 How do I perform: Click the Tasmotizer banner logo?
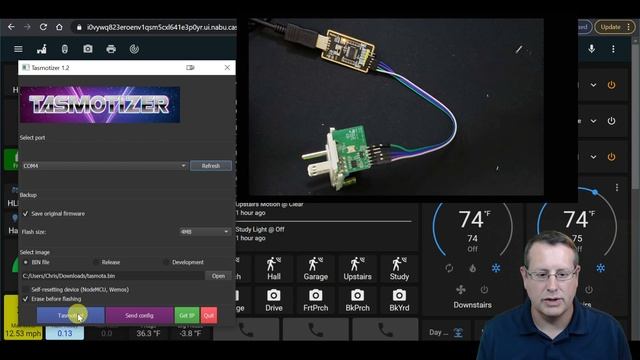pos(100,104)
